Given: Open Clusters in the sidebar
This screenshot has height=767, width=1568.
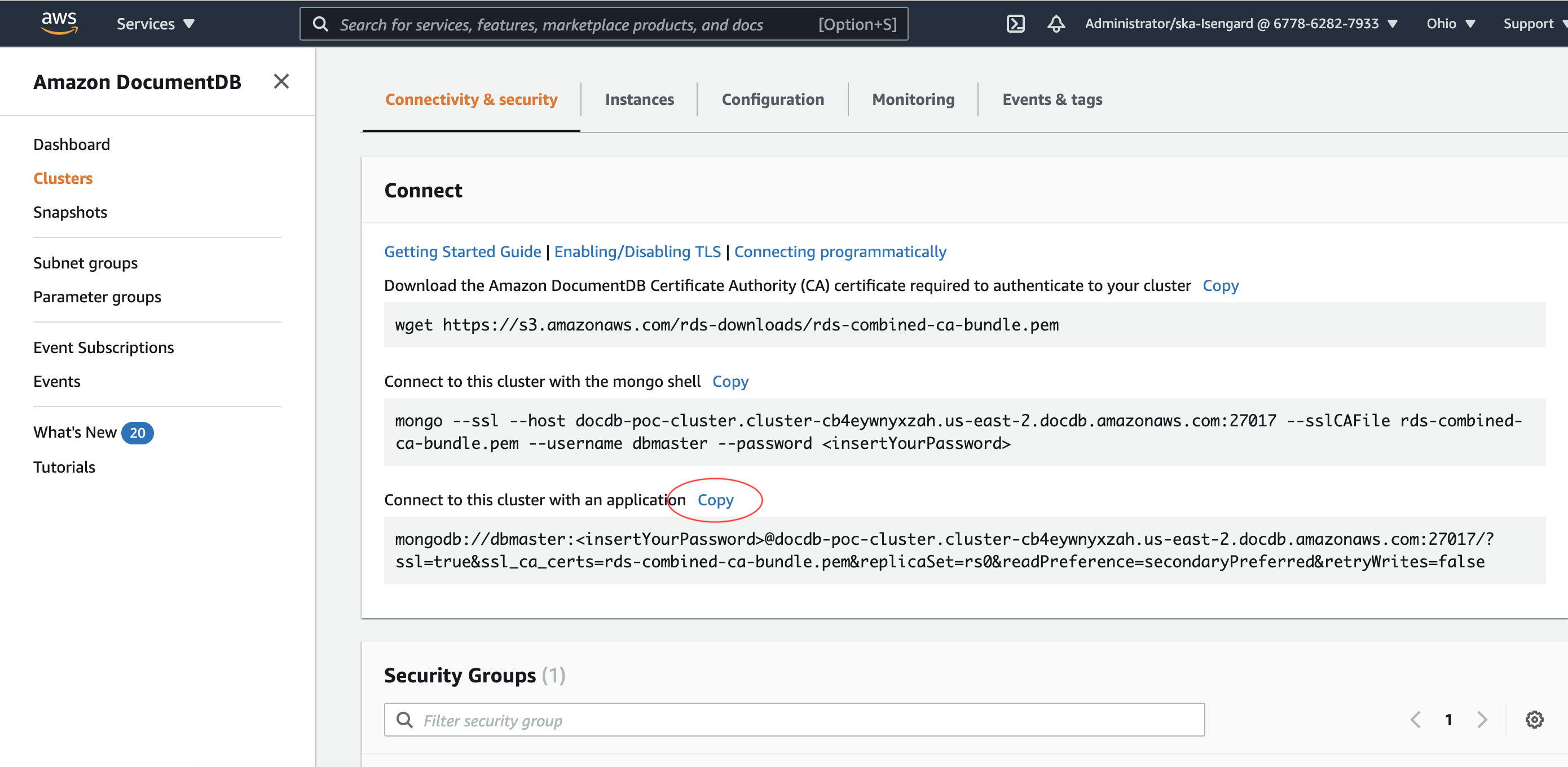Looking at the screenshot, I should (x=63, y=178).
